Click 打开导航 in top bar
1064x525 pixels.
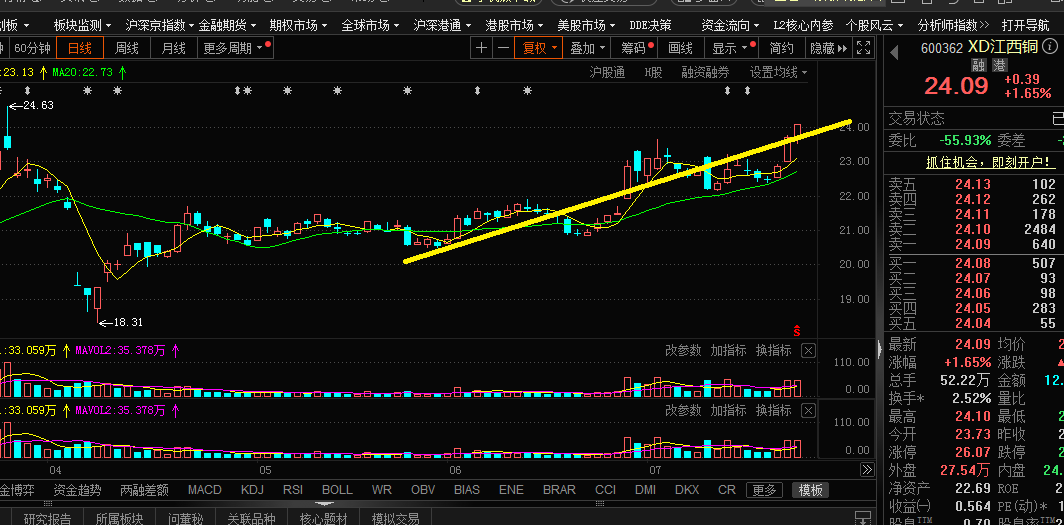pos(1025,25)
